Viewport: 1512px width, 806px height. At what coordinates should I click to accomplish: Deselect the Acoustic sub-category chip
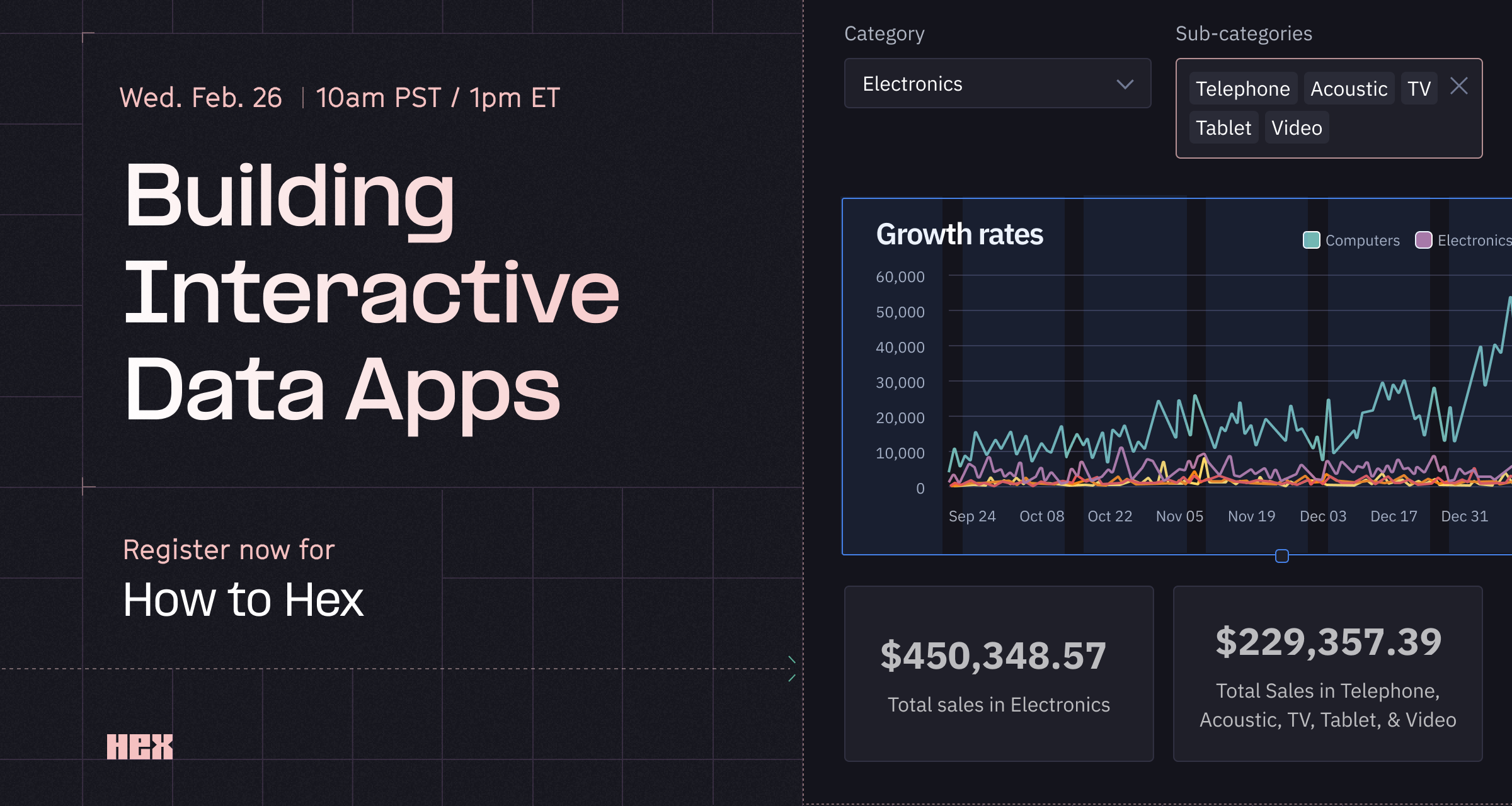tap(1348, 89)
